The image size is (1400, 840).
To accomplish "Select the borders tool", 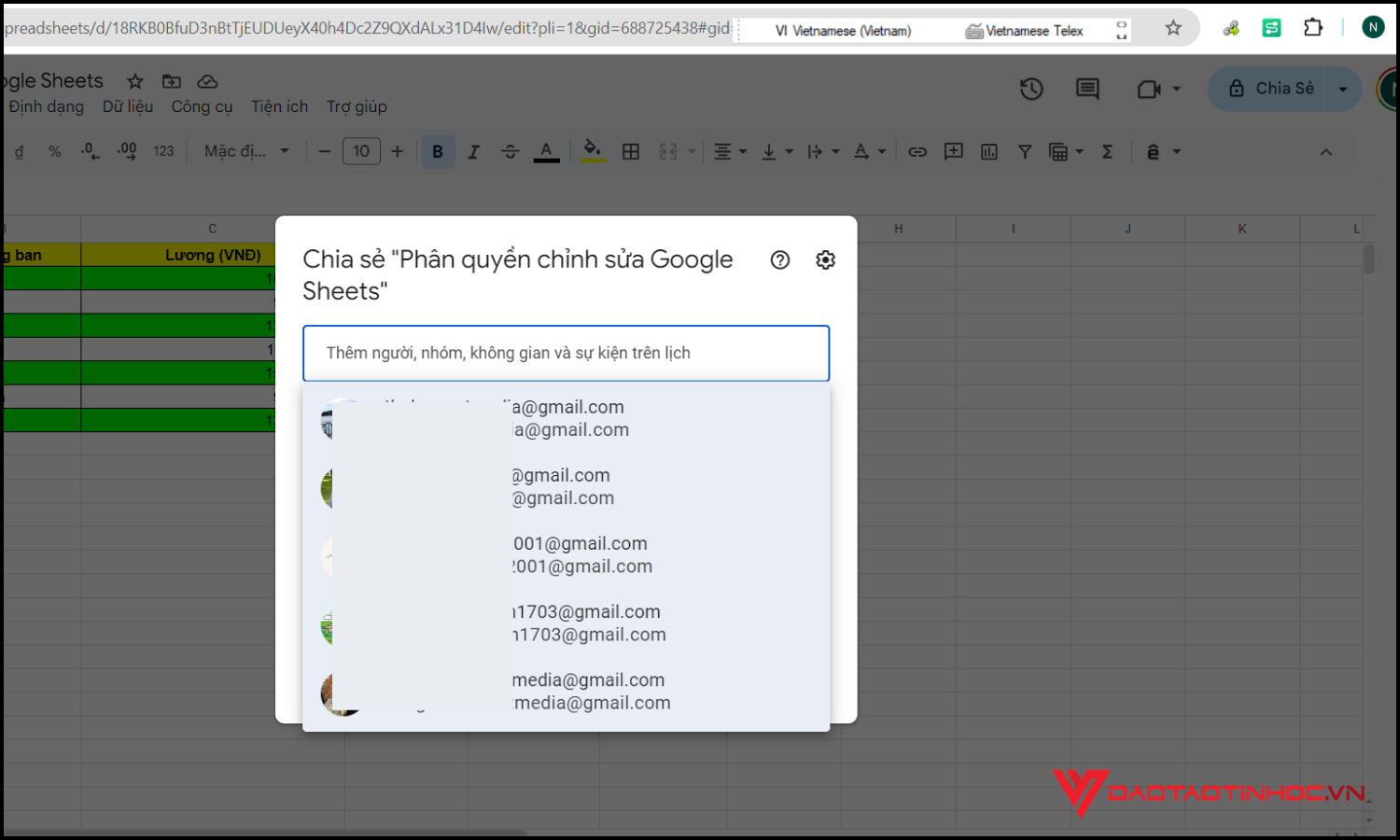I will pyautogui.click(x=631, y=150).
